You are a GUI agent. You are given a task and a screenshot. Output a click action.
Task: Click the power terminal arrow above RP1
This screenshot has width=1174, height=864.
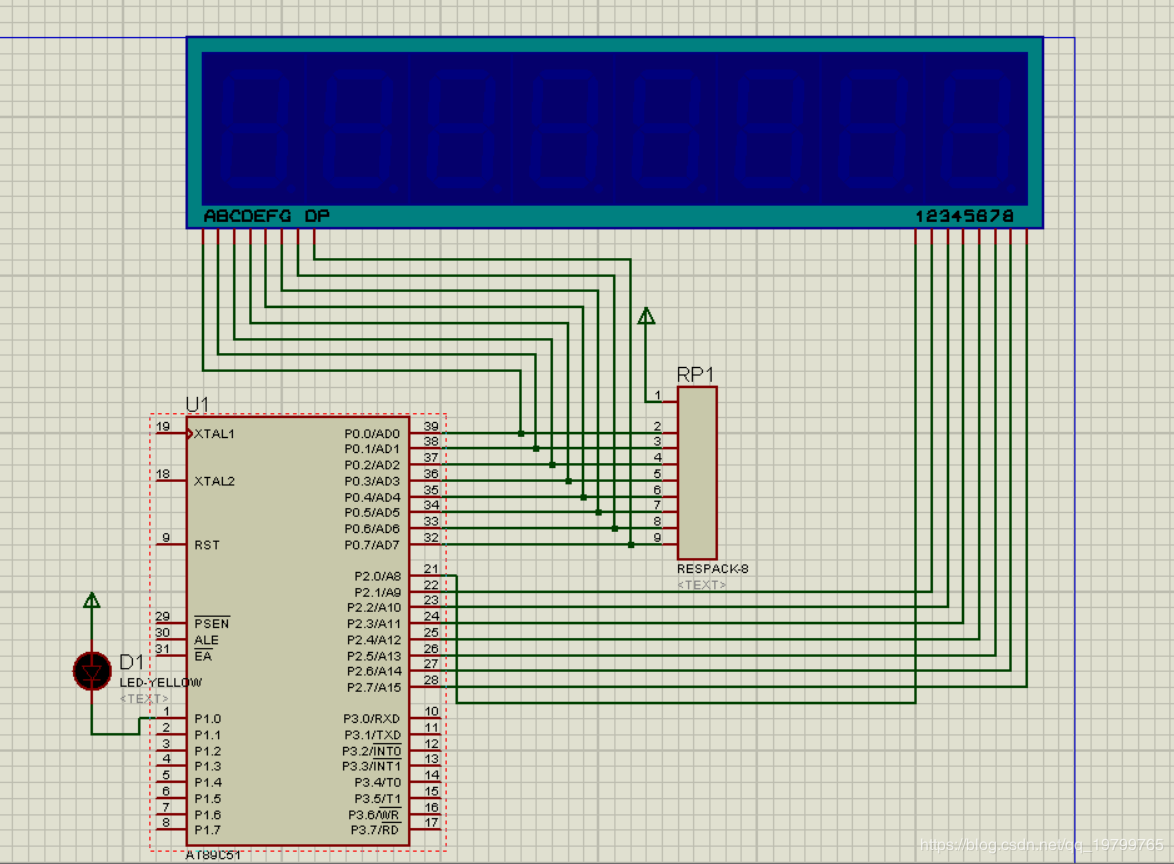(x=646, y=316)
